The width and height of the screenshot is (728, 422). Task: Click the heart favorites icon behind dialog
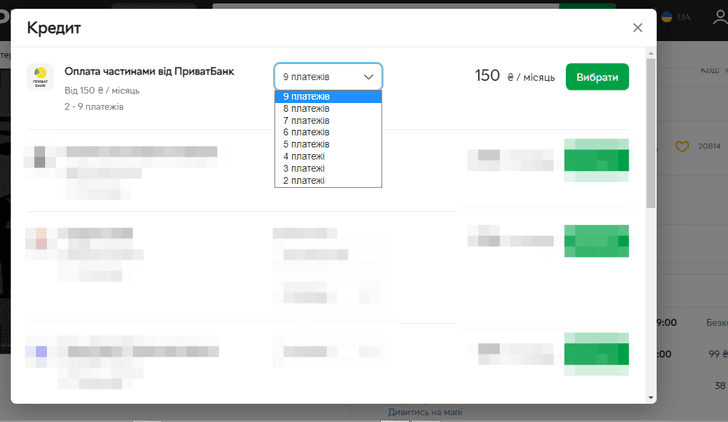(682, 147)
